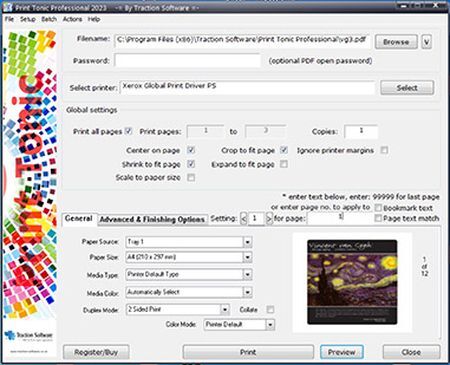Click the Print Tonic colorful banner

30,173
